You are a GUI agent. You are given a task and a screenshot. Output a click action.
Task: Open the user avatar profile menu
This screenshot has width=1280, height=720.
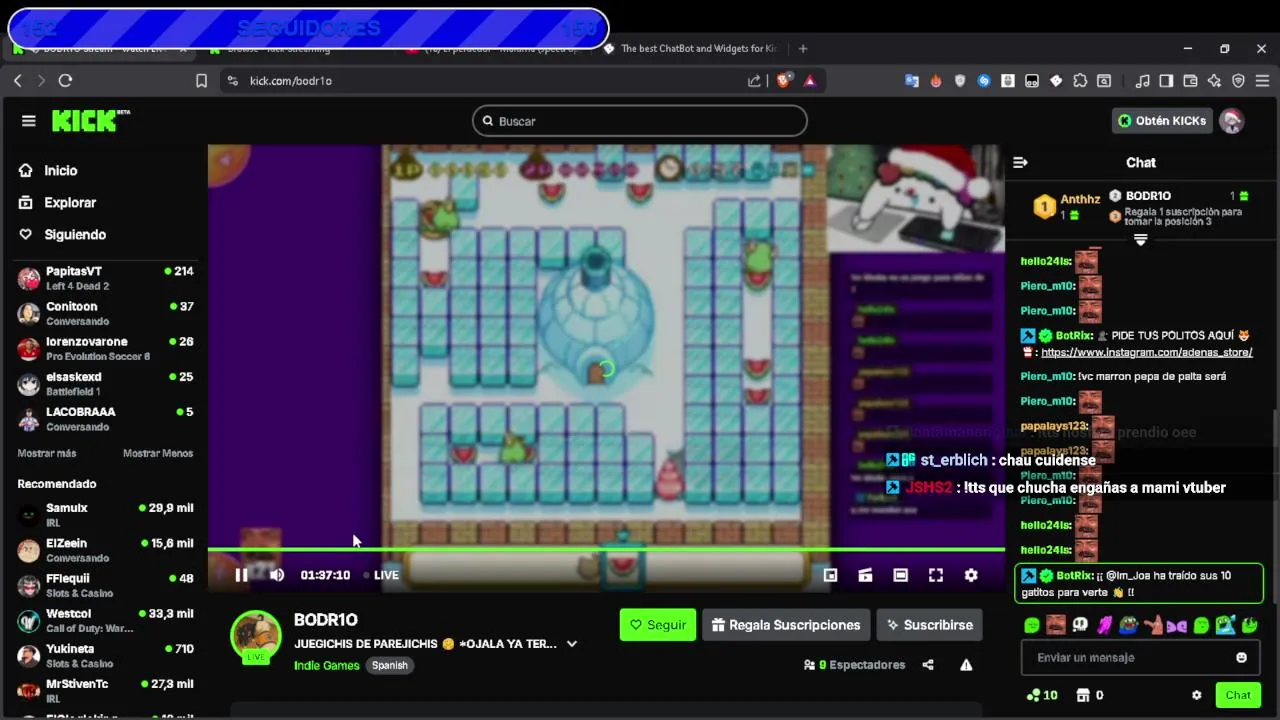point(1232,121)
